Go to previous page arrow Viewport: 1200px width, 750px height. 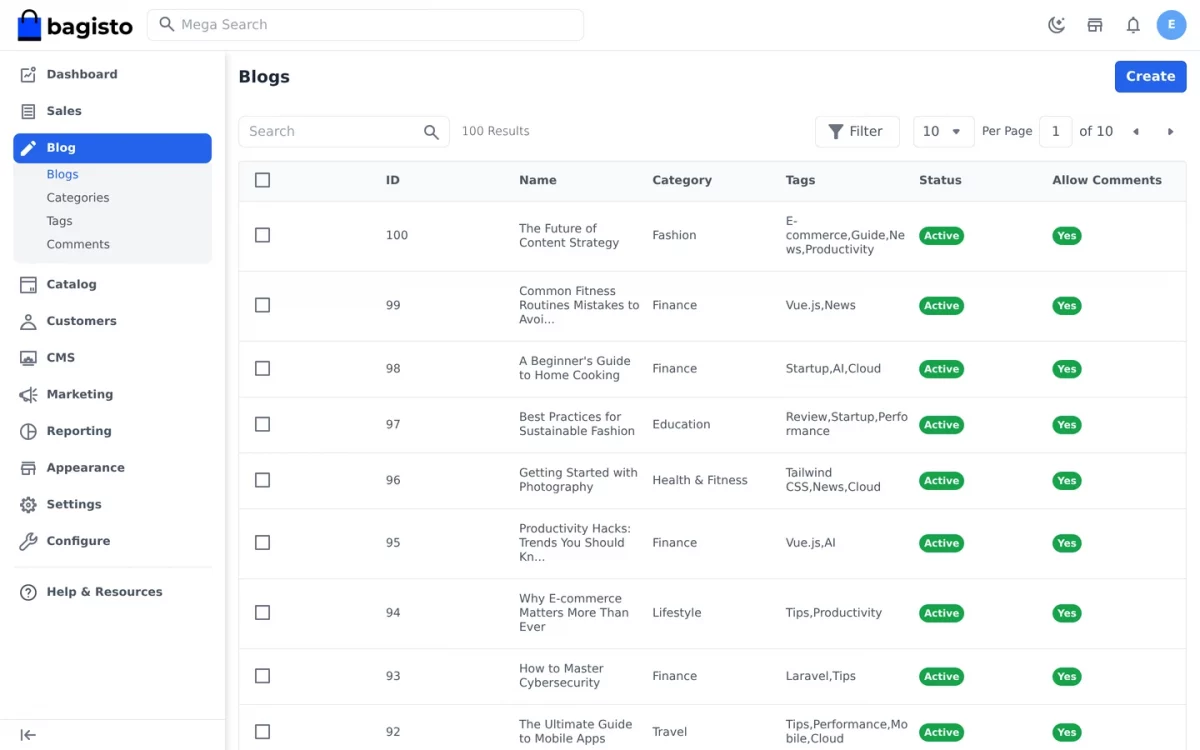pos(1136,132)
